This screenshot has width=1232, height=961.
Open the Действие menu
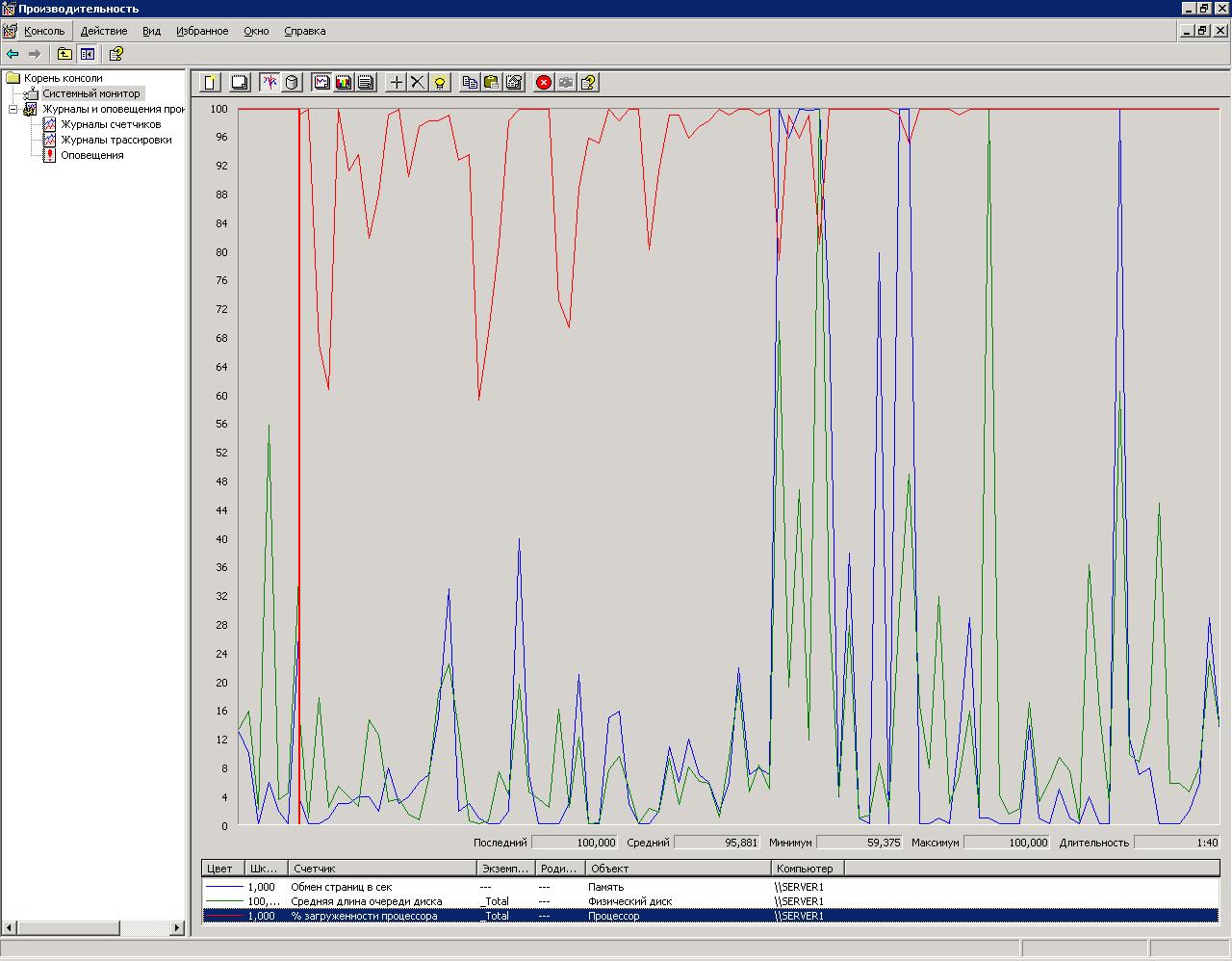pyautogui.click(x=103, y=31)
